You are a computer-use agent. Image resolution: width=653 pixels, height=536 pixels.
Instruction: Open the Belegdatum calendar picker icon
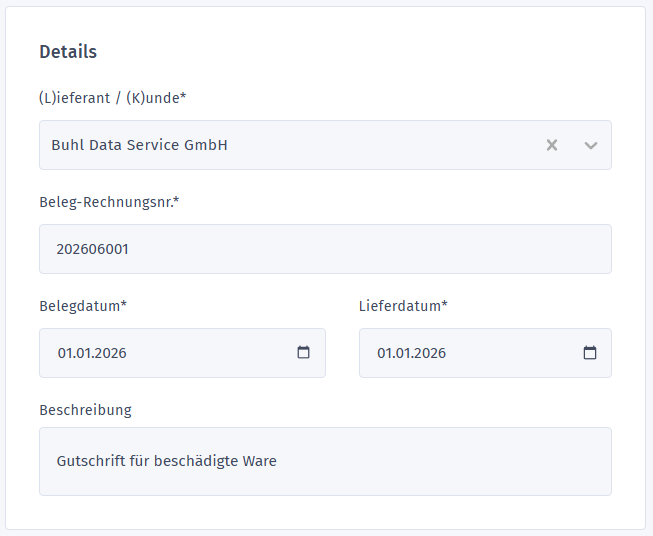303,352
